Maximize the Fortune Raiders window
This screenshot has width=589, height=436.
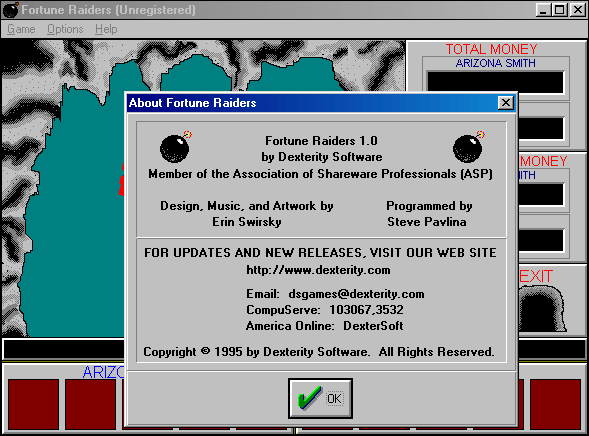559,9
